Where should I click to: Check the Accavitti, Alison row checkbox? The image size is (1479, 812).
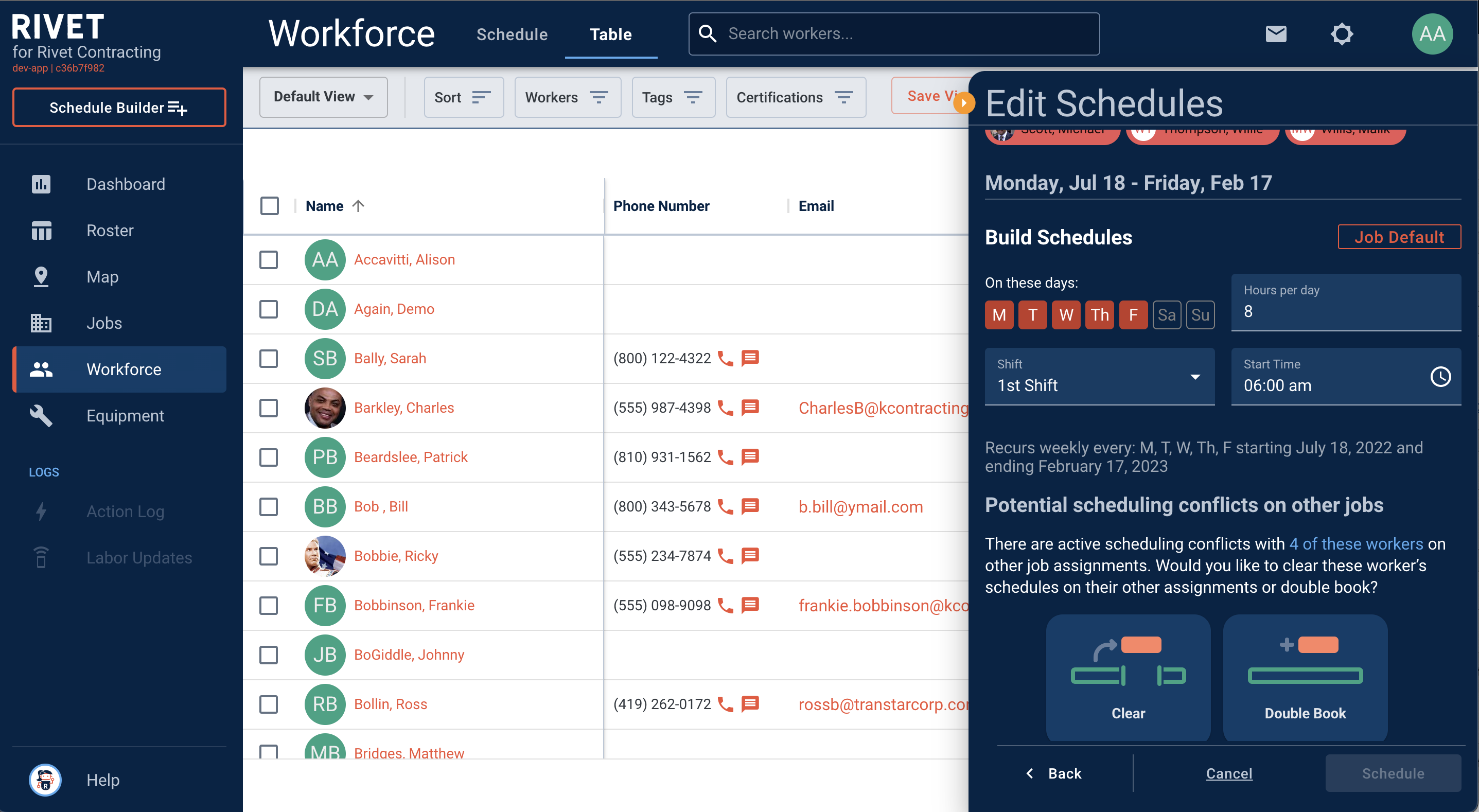(x=269, y=259)
